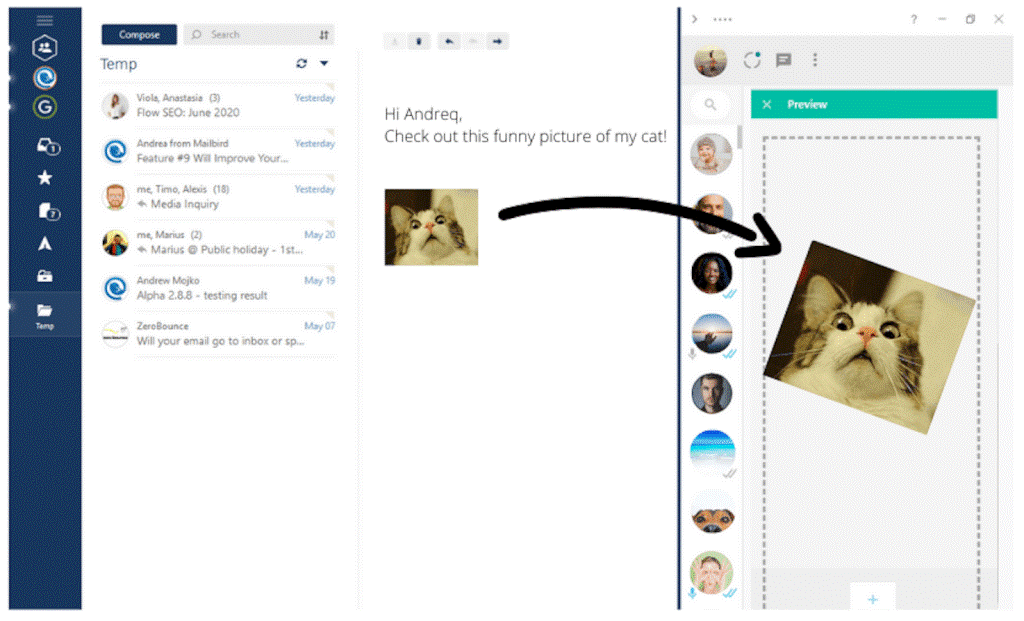
Task: Click the Viola, Anastasia sender avatar
Action: pyautogui.click(x=116, y=105)
